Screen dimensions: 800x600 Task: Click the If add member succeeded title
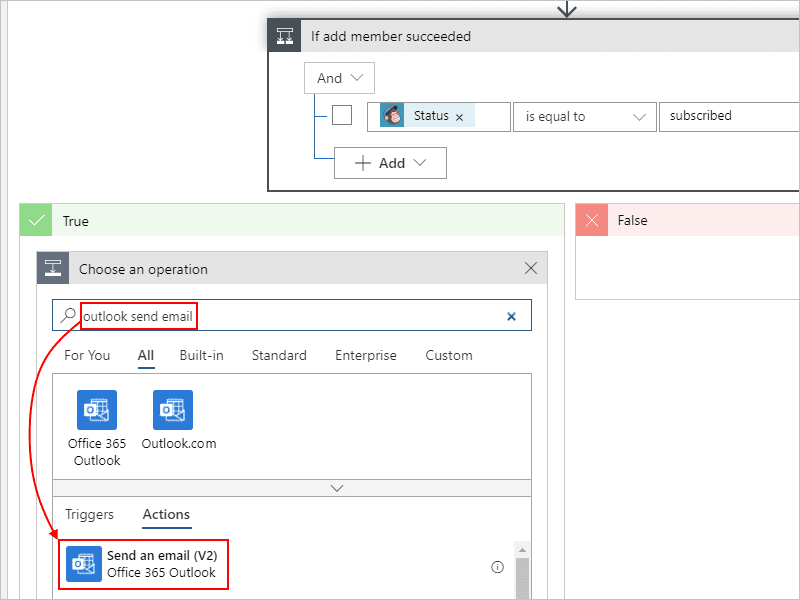click(391, 36)
